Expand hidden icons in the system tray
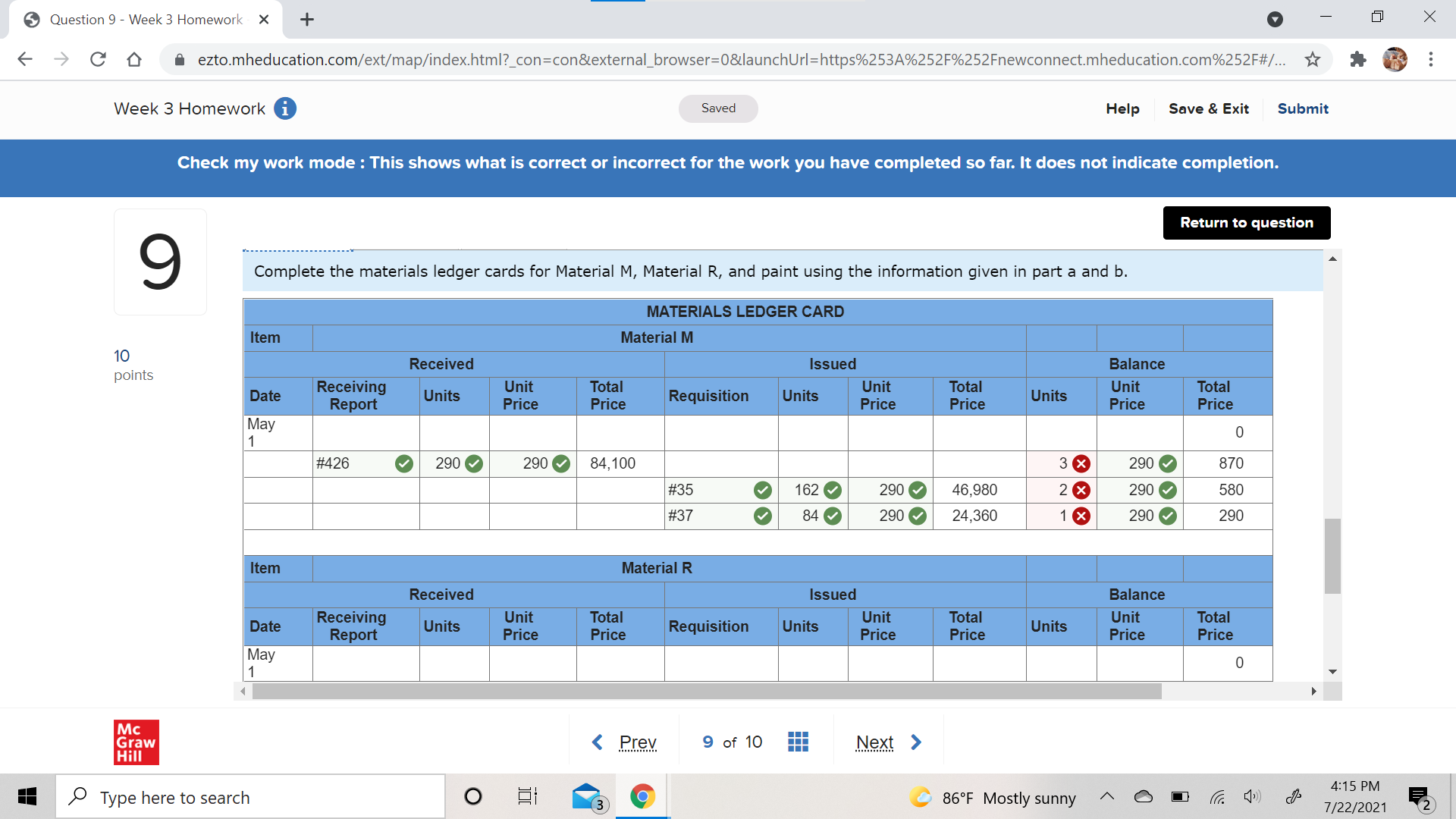1456x819 pixels. [1107, 797]
